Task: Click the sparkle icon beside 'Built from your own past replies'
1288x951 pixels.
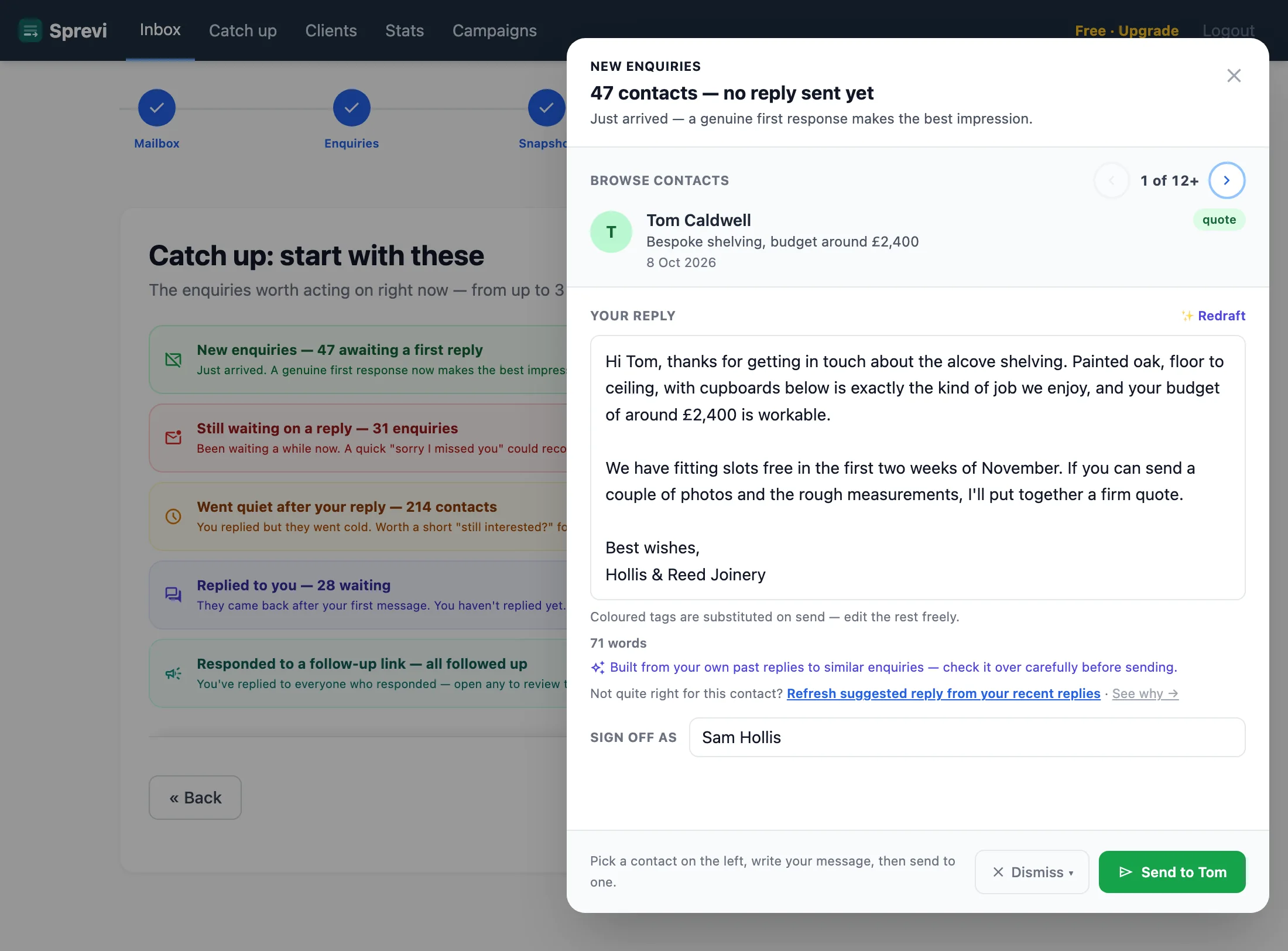Action: (x=598, y=668)
